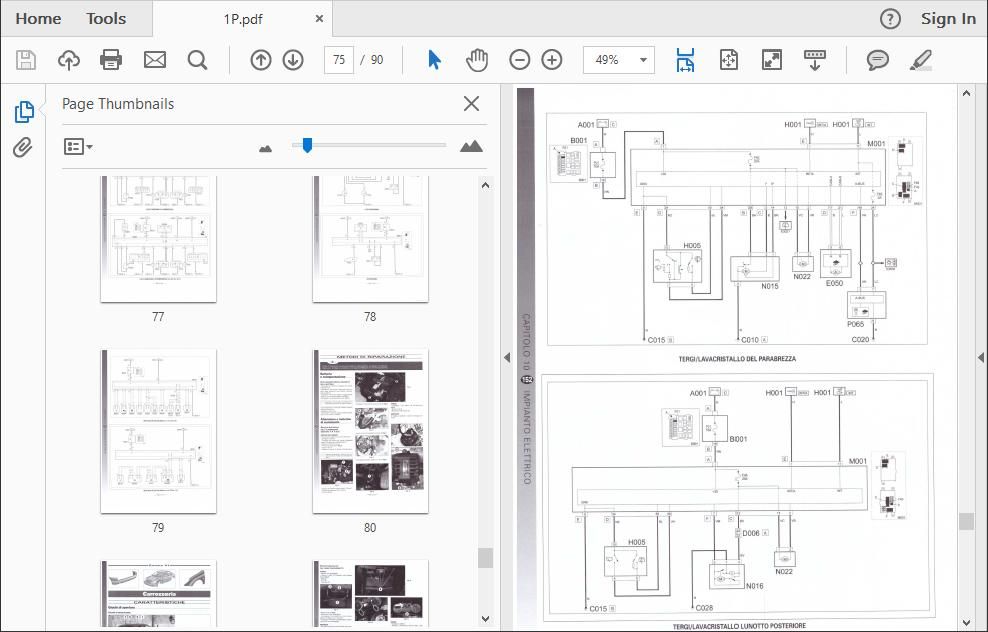Viewport: 988px width, 632px height.
Task: Click thumbnails panel scroll up arrow
Action: tap(485, 185)
